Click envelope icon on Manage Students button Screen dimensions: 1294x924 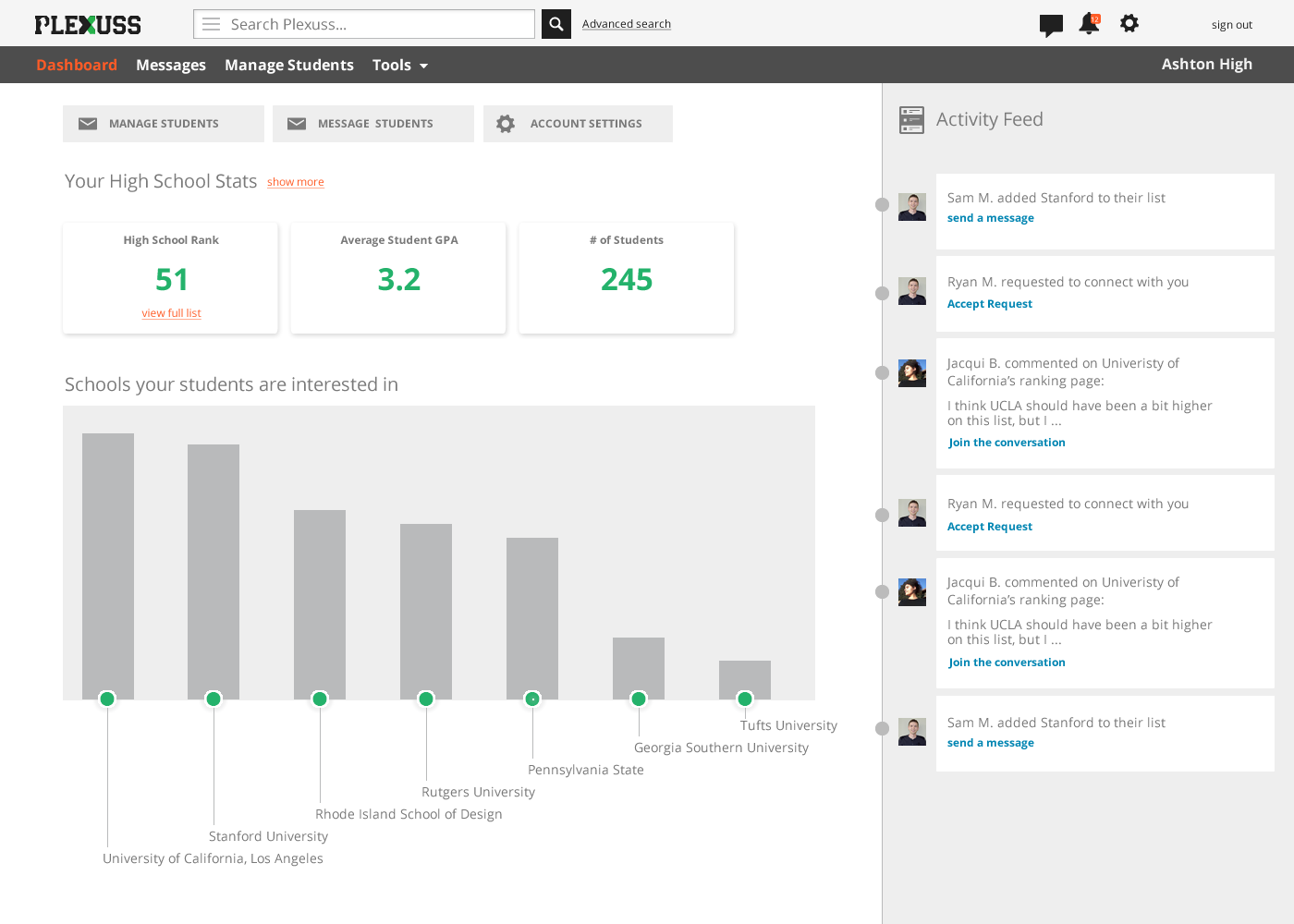[88, 124]
